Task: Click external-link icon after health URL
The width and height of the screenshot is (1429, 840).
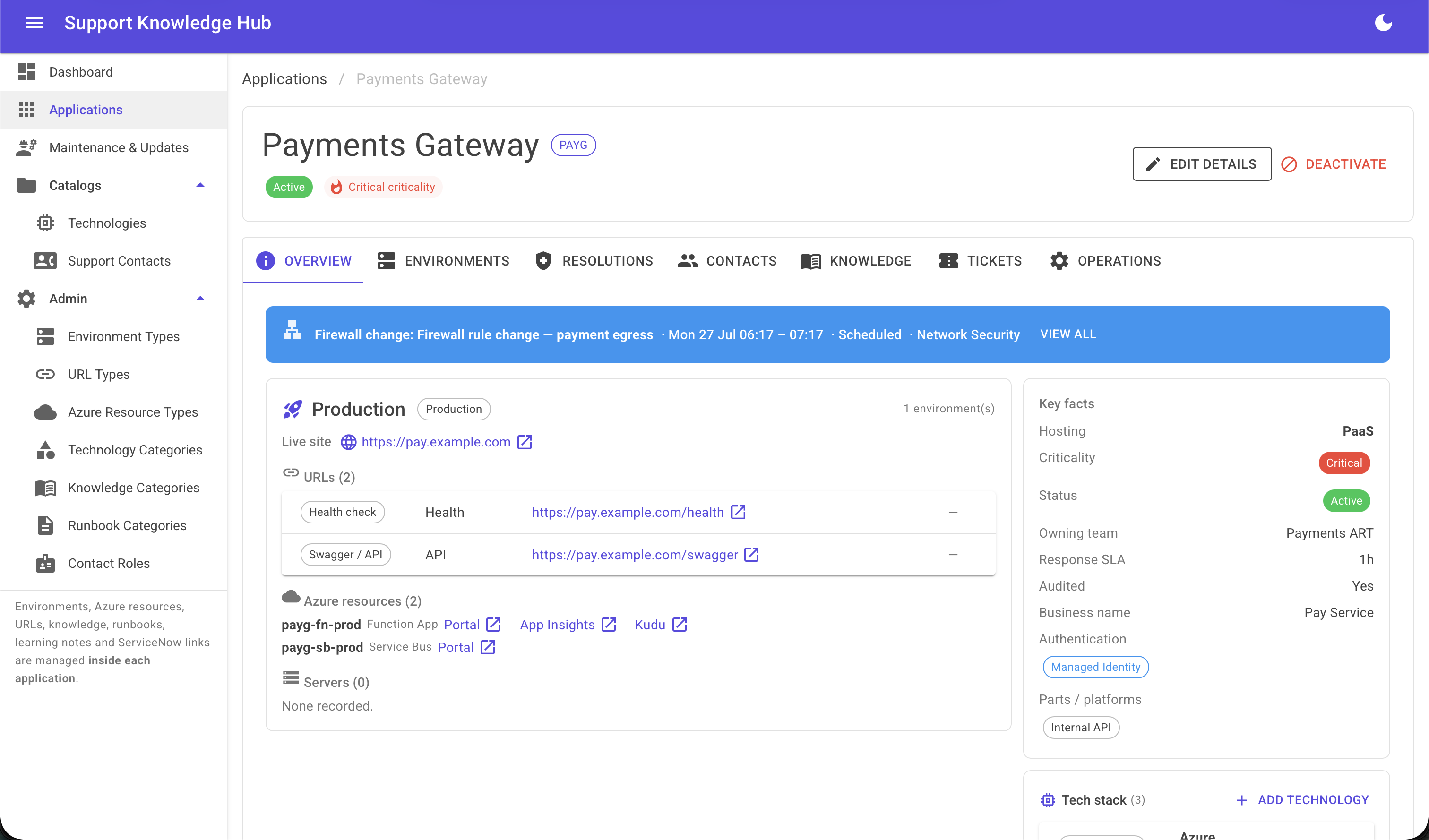Action: pos(738,512)
